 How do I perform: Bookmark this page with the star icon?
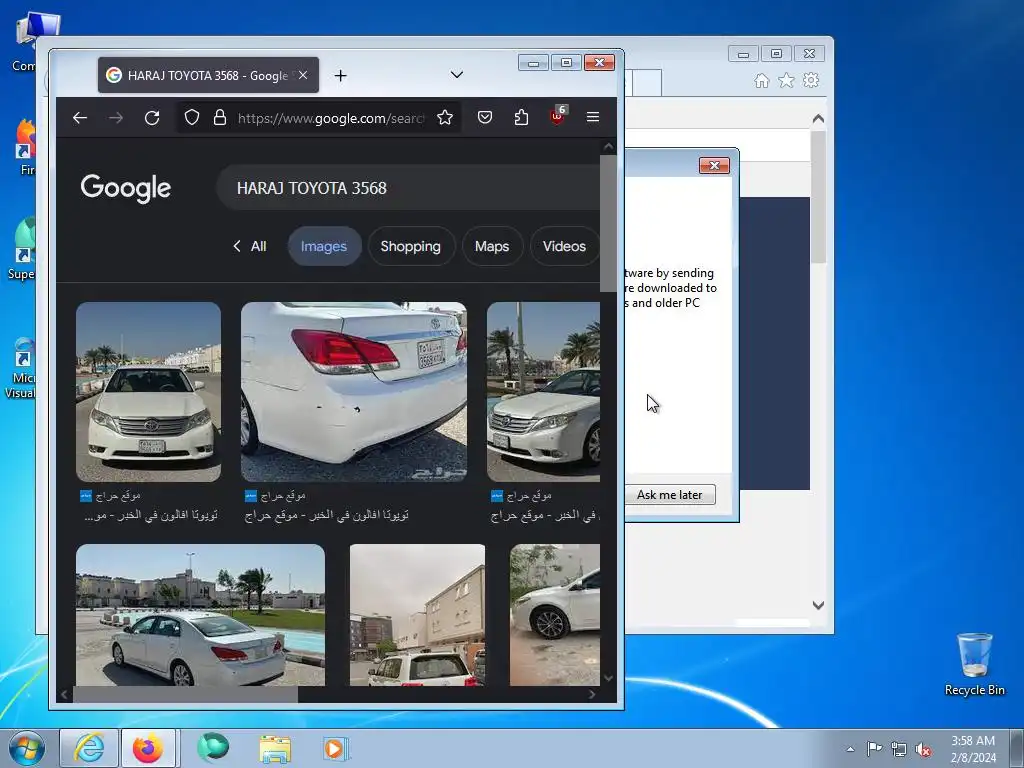pyautogui.click(x=445, y=118)
